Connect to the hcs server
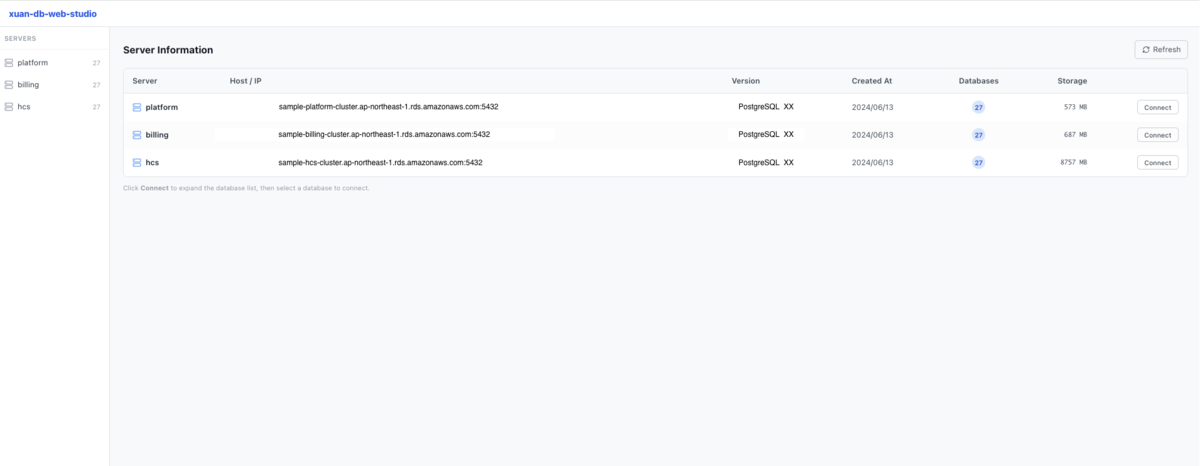 [1157, 162]
